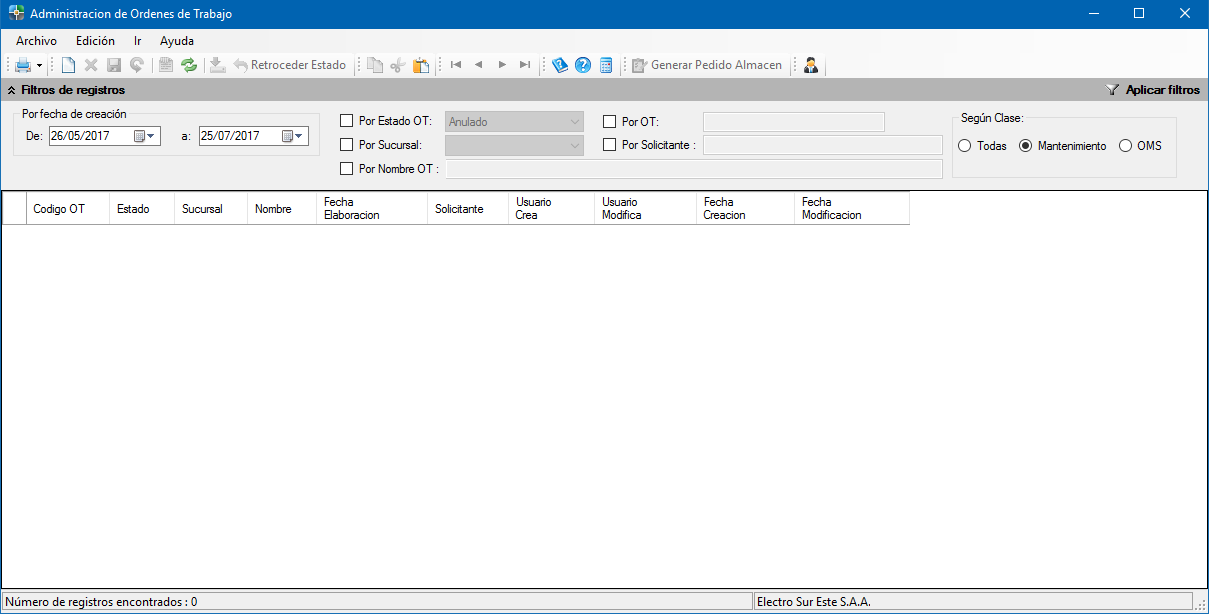
Task: Click the download tray toolbar icon
Action: [218, 65]
